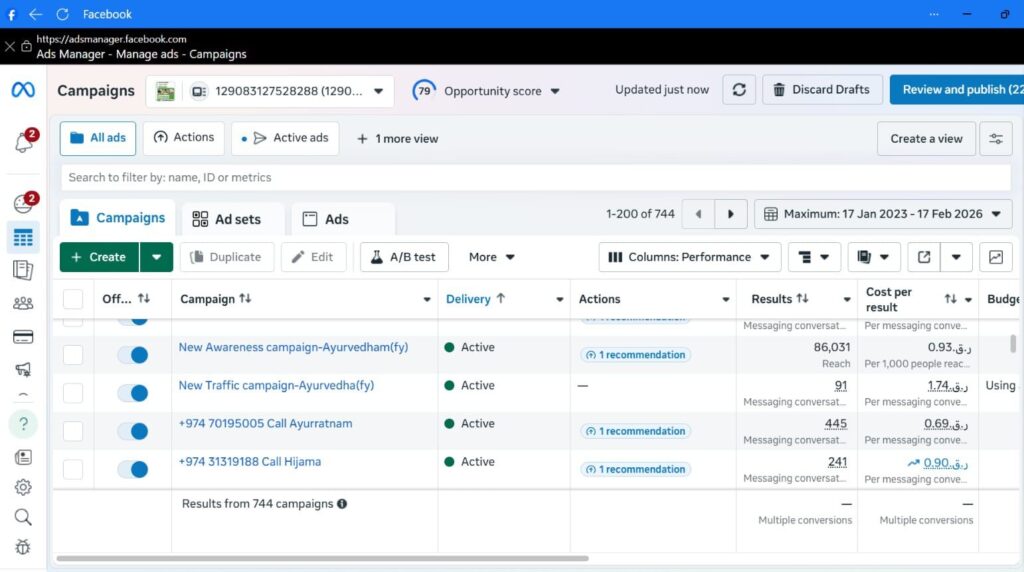Open the Columns: Performance dropdown

click(690, 257)
